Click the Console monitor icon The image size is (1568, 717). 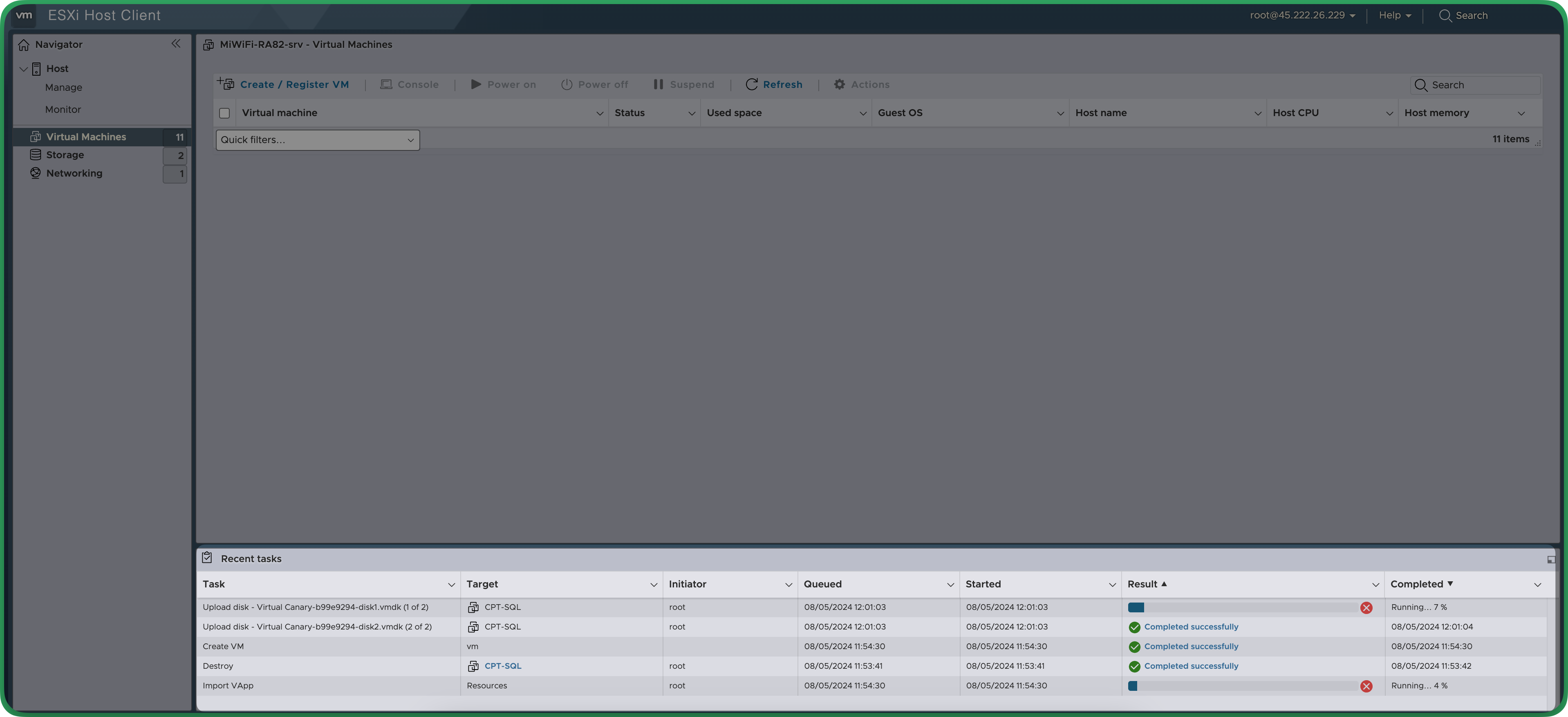tap(386, 85)
